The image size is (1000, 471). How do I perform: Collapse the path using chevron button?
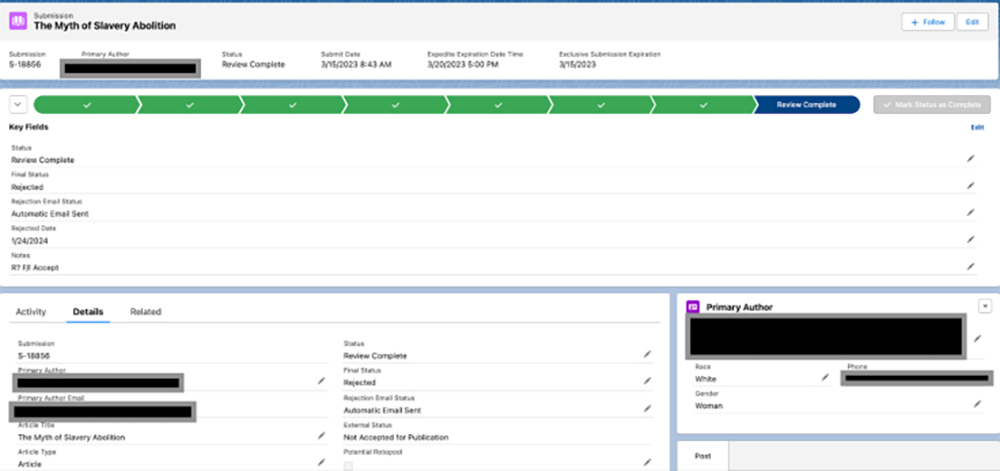[18, 104]
